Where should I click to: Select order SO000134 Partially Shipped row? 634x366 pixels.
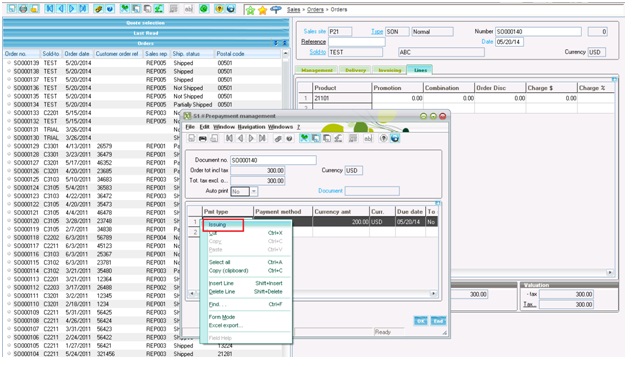(x=143, y=105)
